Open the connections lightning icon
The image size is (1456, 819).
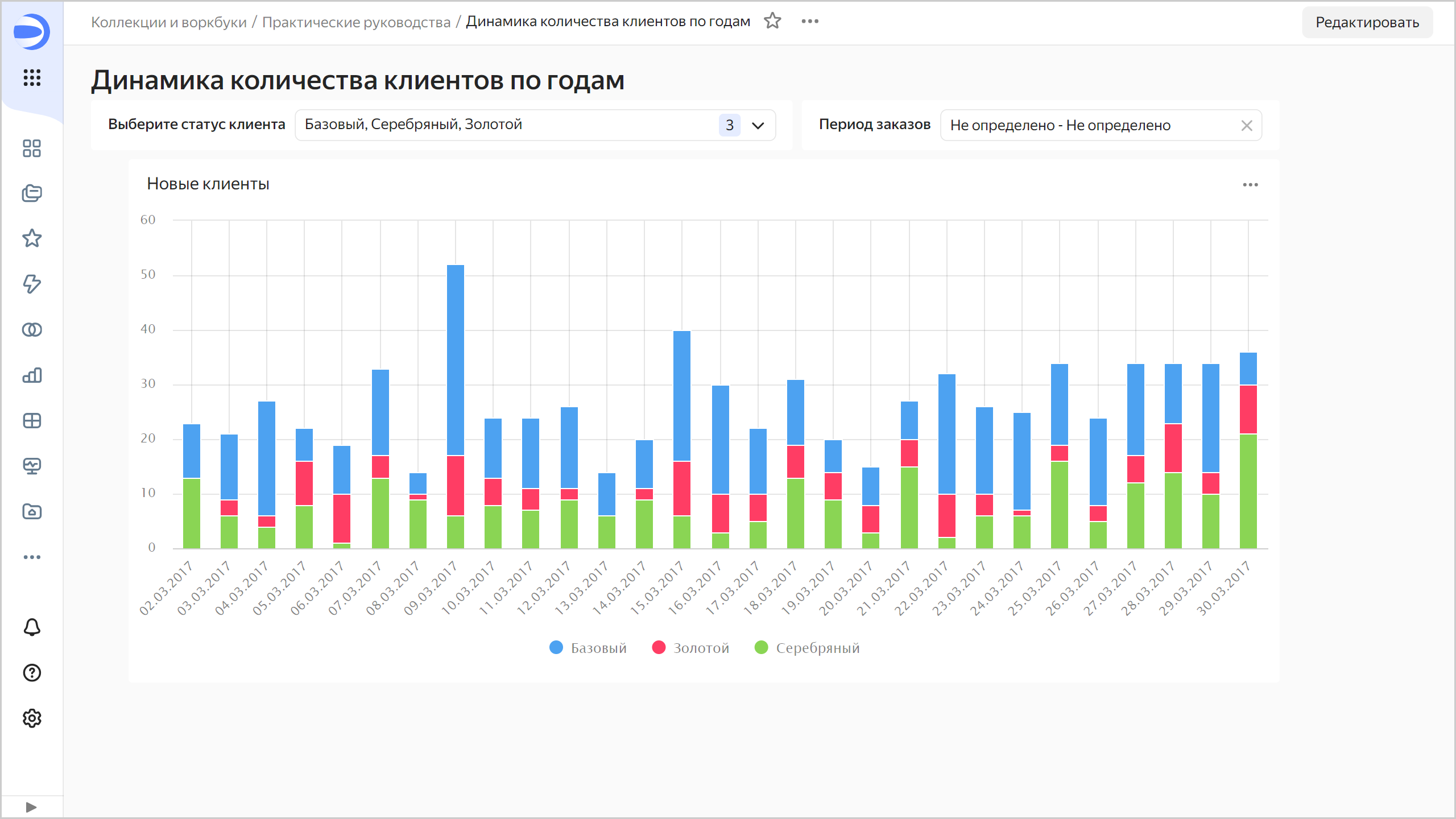pos(32,284)
